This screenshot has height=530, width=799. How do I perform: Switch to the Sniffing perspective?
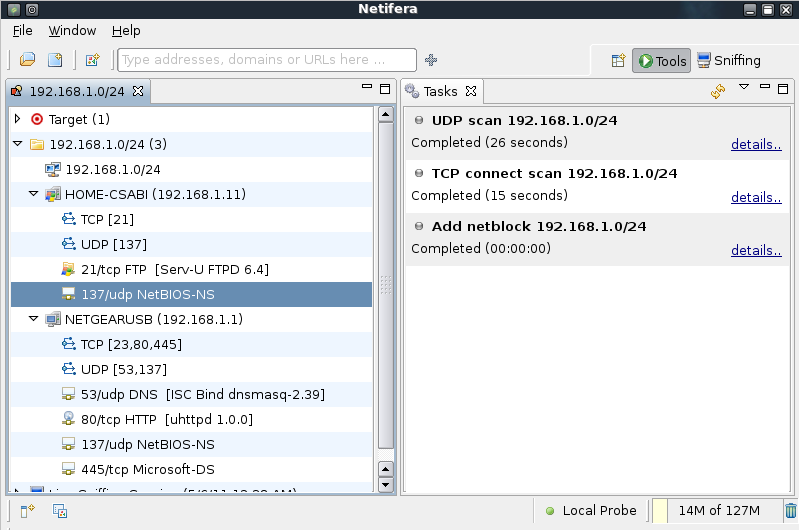pyautogui.click(x=729, y=61)
